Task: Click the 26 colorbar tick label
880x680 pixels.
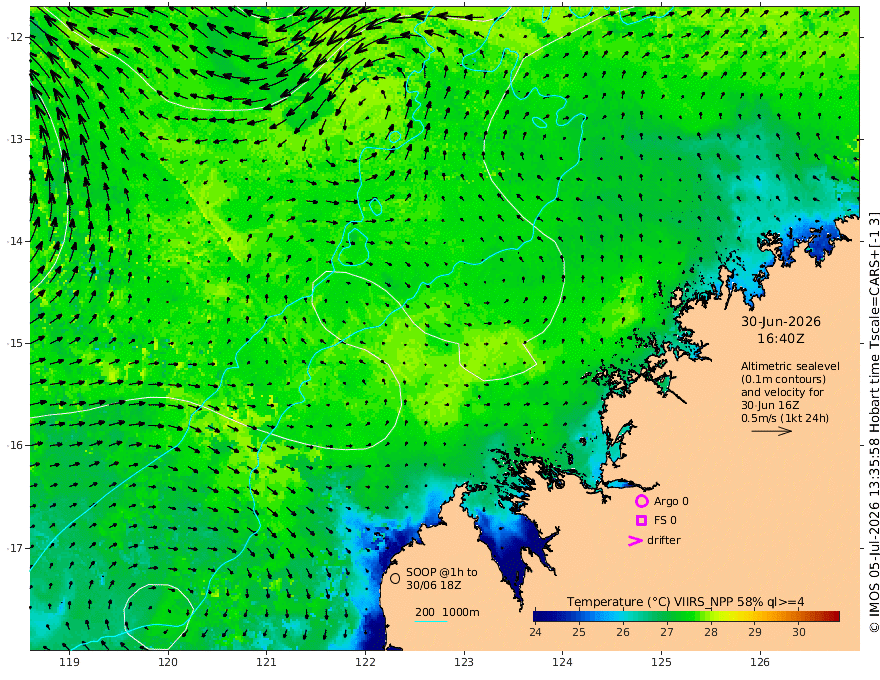Action: [x=623, y=632]
